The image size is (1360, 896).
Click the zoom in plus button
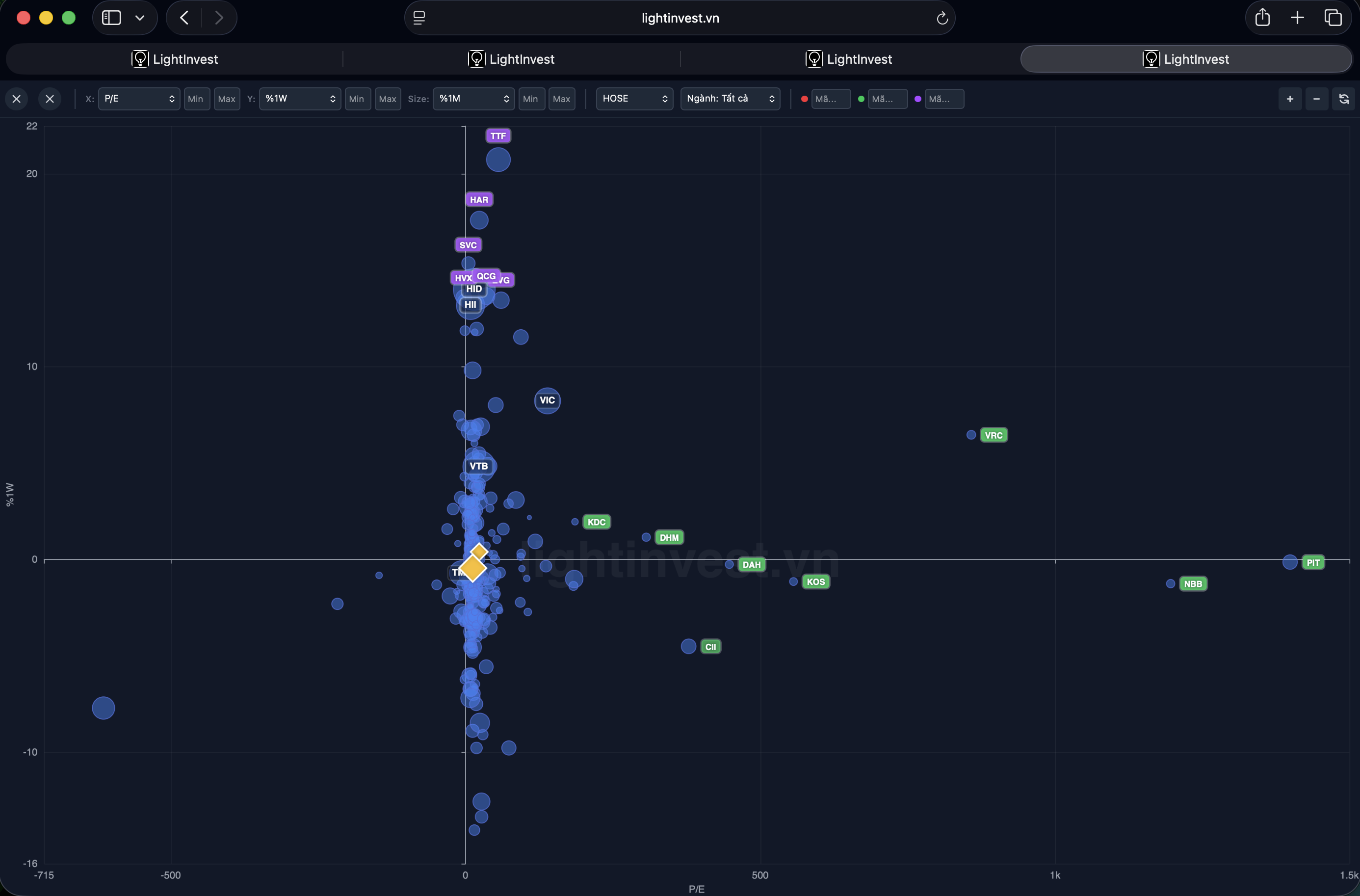(x=1290, y=99)
